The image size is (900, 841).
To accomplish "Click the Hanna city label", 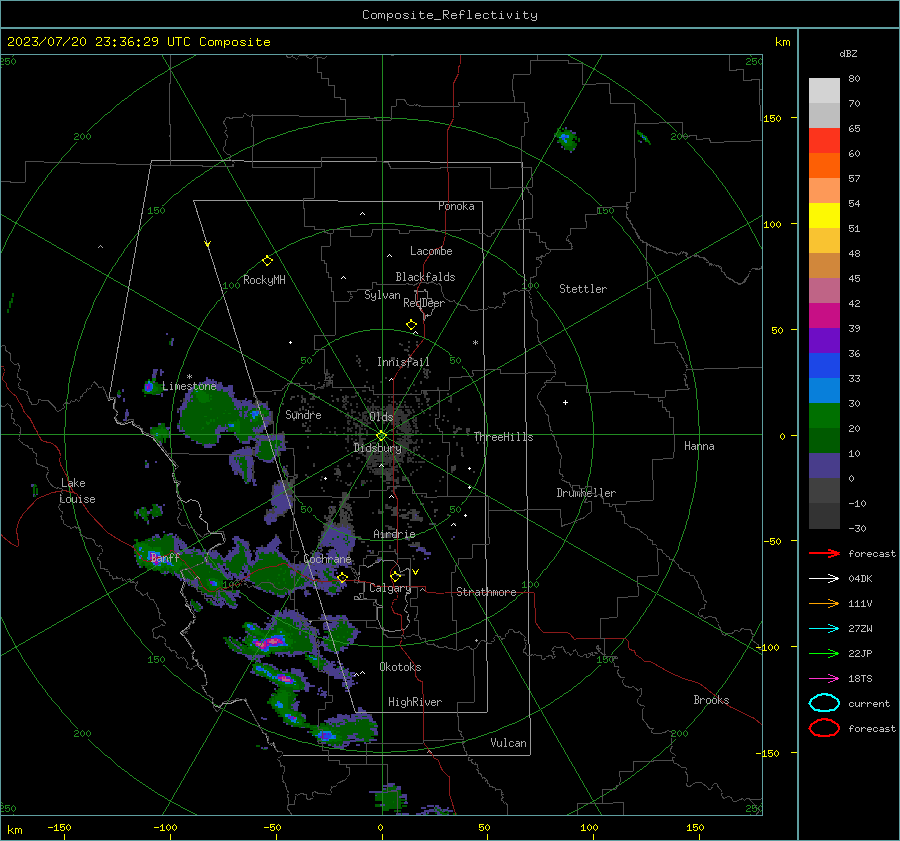I will tap(699, 446).
